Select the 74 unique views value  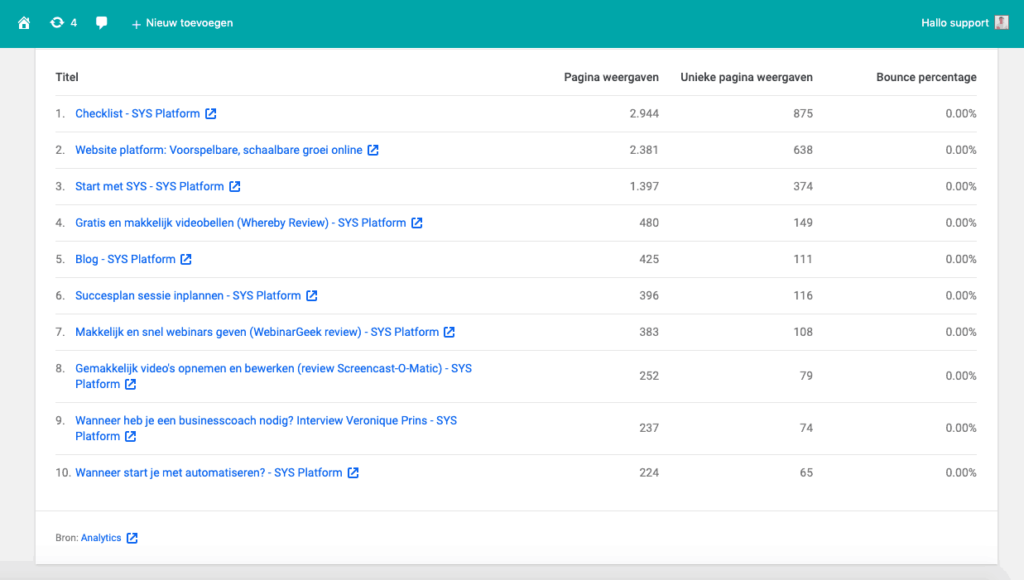[807, 428]
